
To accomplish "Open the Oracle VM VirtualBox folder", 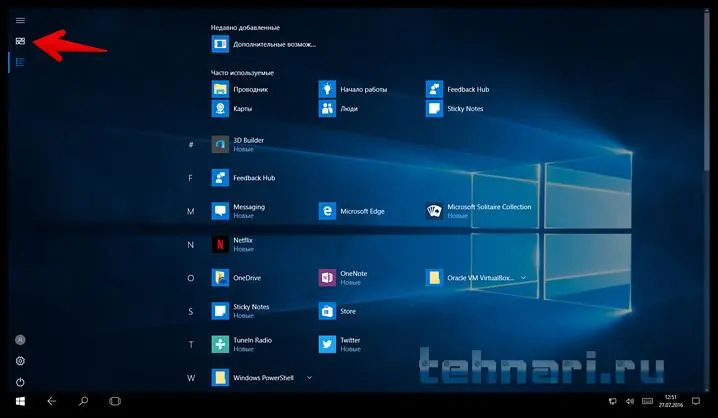I will 470,278.
